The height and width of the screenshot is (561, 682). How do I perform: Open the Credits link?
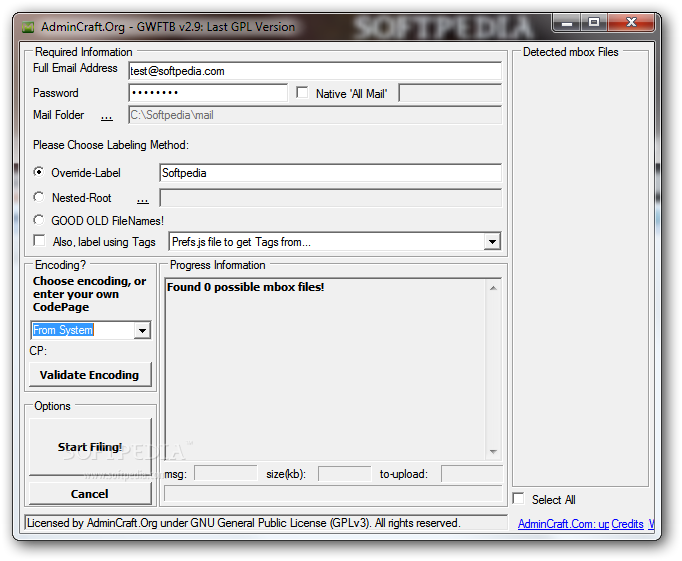click(x=627, y=524)
